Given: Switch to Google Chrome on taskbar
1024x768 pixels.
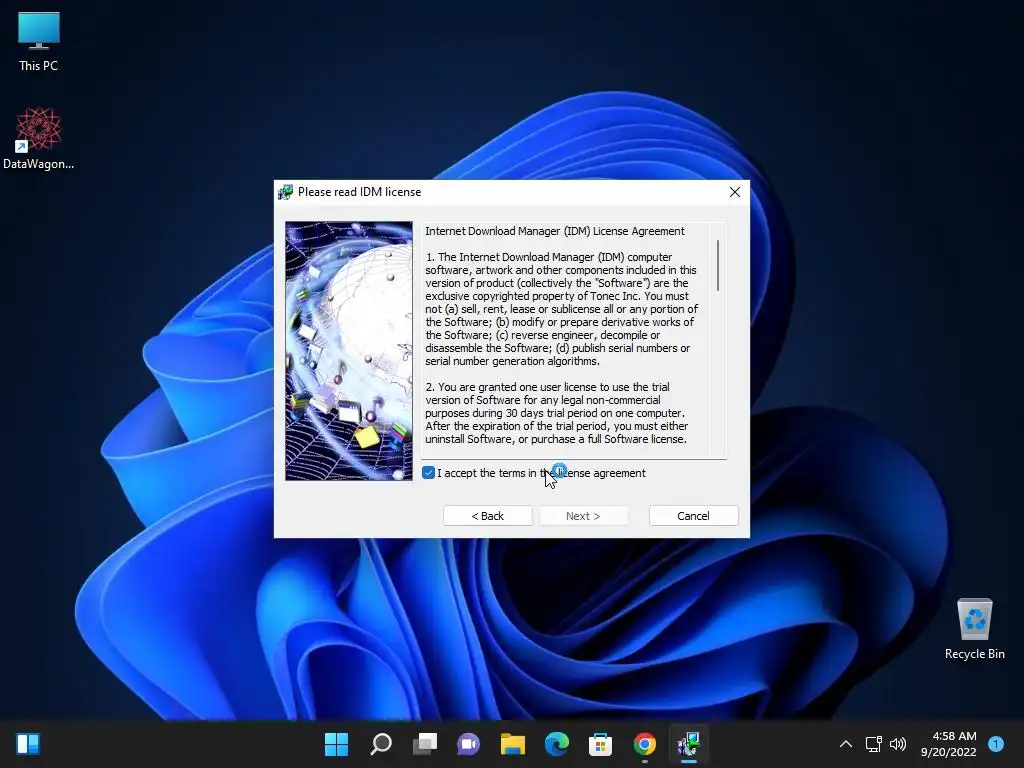Looking at the screenshot, I should point(645,744).
